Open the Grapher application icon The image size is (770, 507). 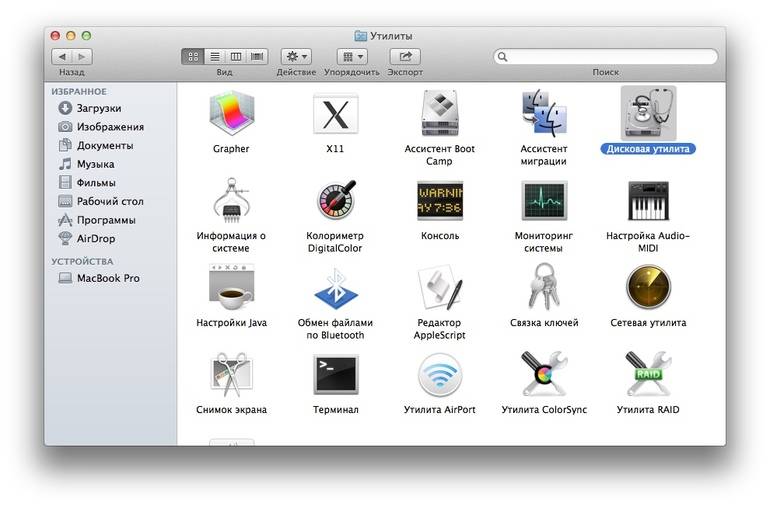231,115
